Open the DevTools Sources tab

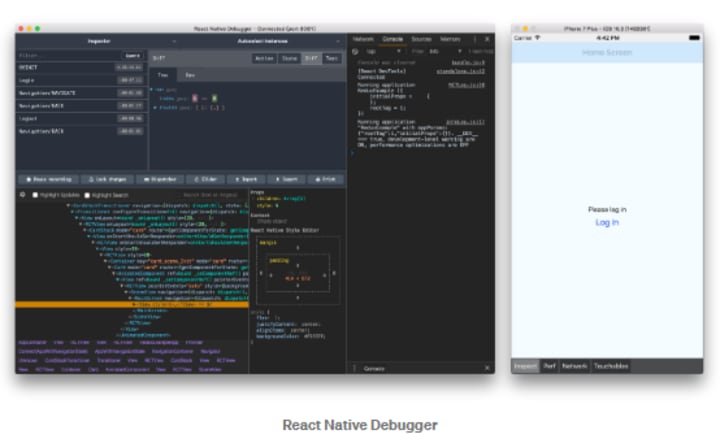click(x=422, y=39)
